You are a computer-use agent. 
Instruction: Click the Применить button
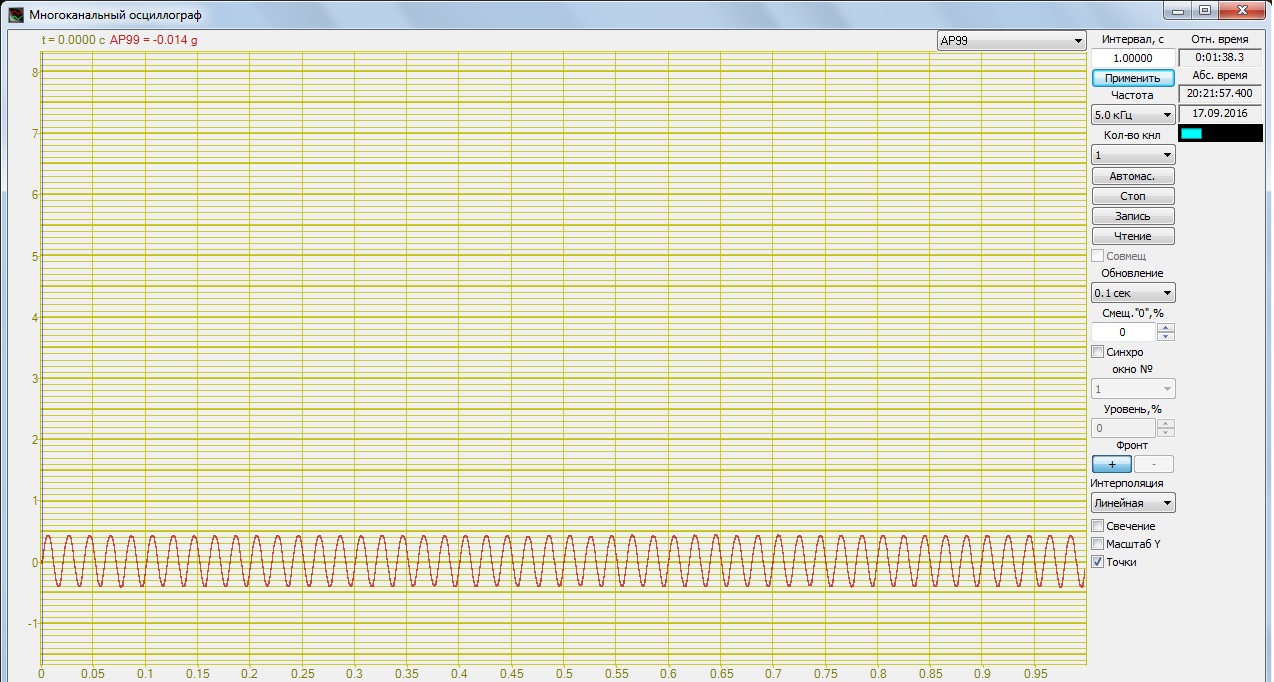tap(1133, 78)
